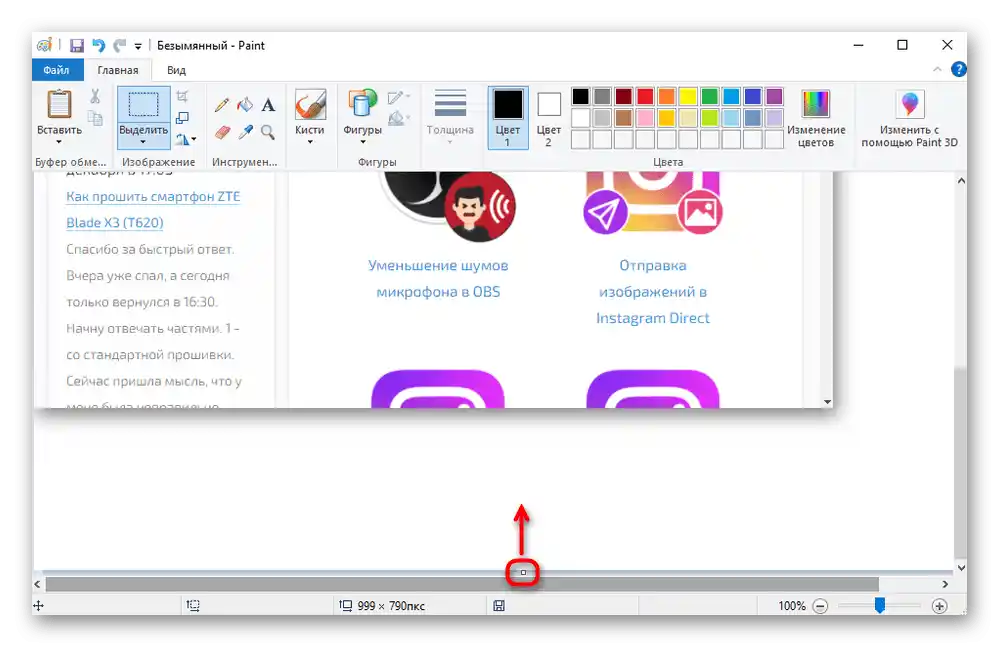Select the Eraser tool
The width and height of the screenshot is (999, 647).
pyautogui.click(x=222, y=132)
